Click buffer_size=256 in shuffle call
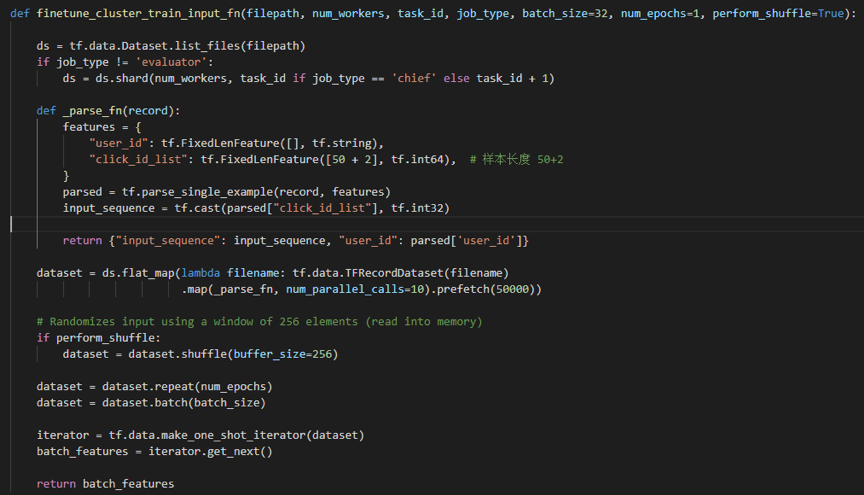 click(283, 354)
